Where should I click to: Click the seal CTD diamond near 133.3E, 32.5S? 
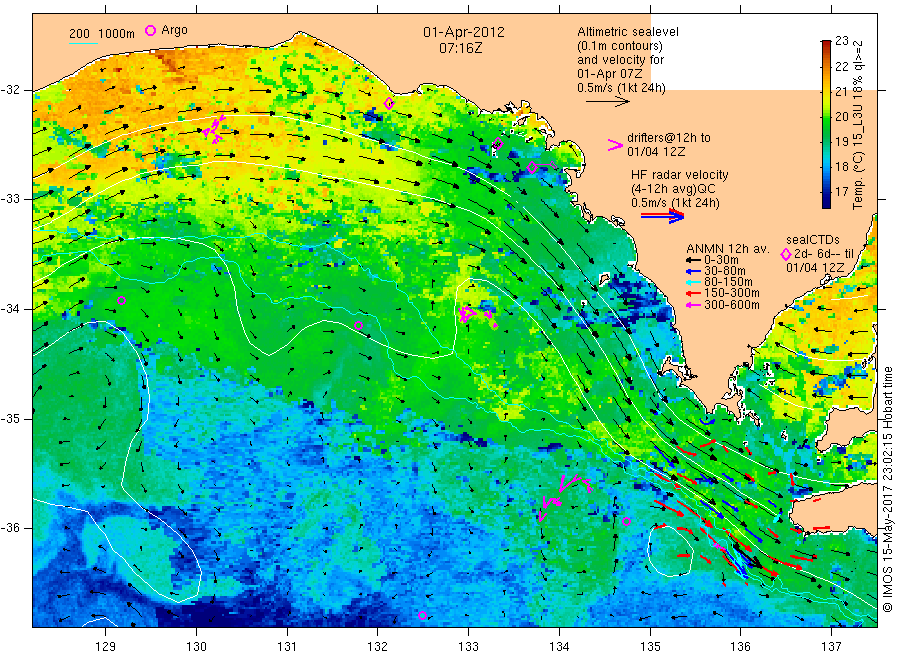point(498,144)
